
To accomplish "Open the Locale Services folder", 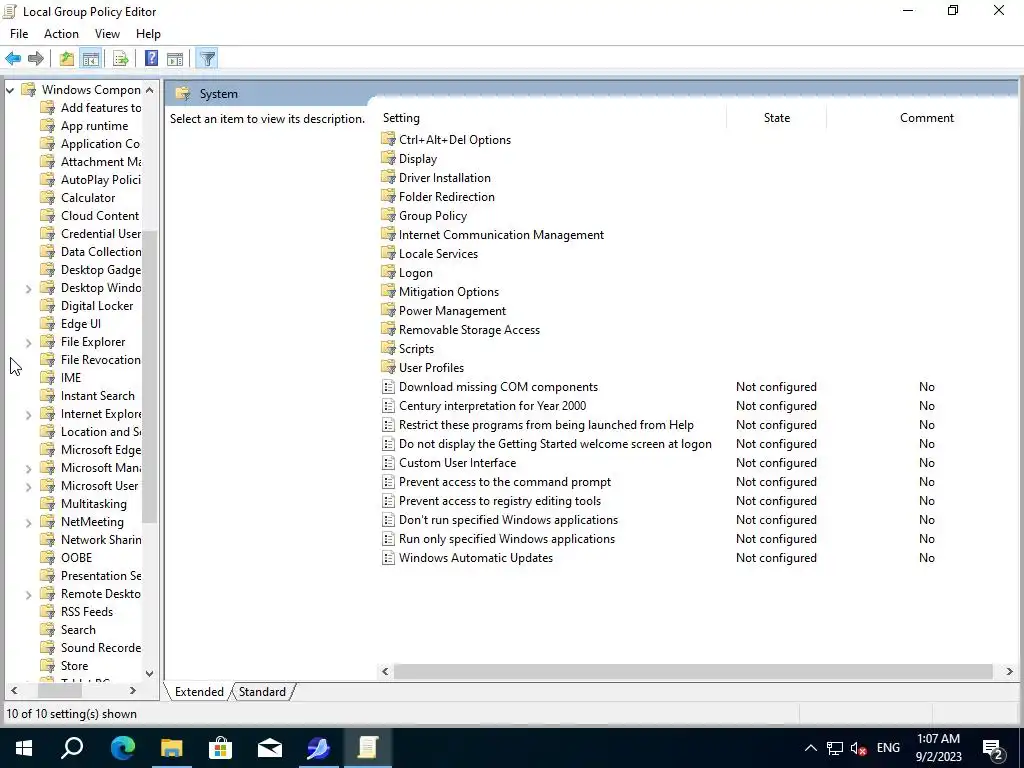I will (438, 253).
